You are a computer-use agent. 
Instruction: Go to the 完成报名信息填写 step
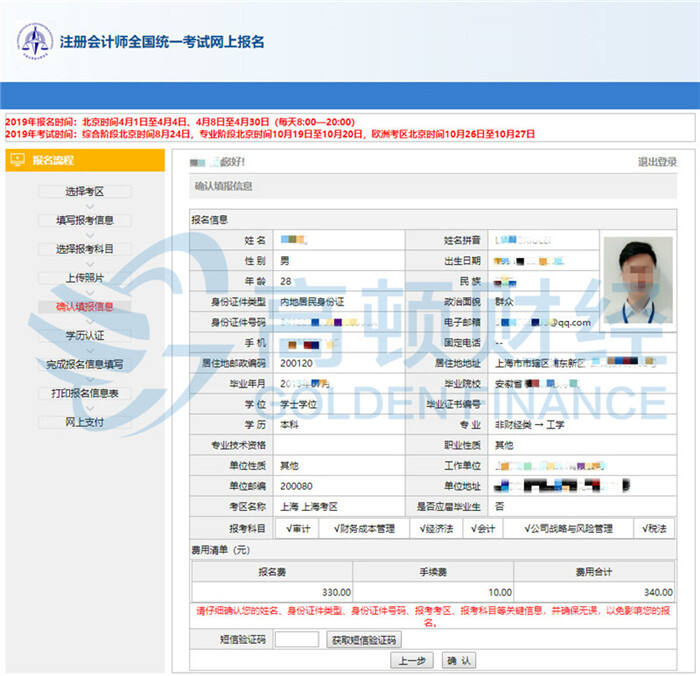coord(85,364)
